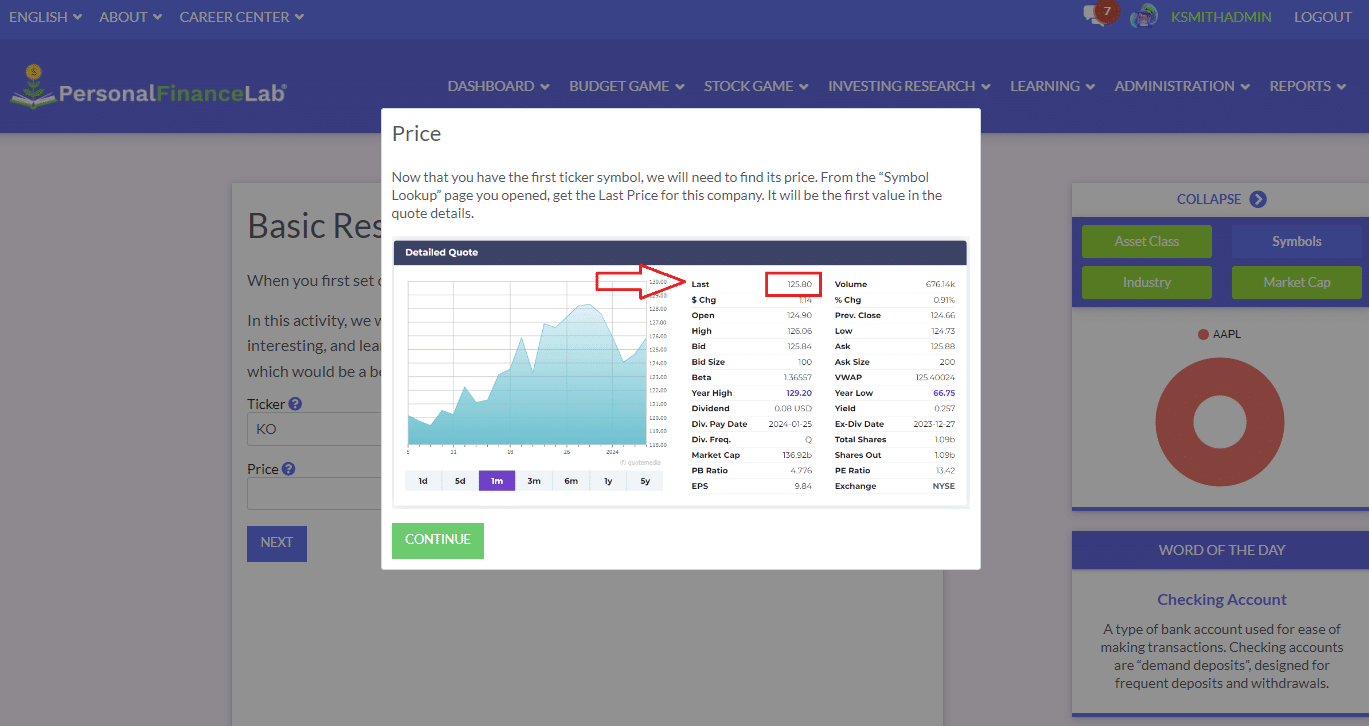Select the 5y chart timeframe
Image resolution: width=1369 pixels, height=726 pixels.
644,480
